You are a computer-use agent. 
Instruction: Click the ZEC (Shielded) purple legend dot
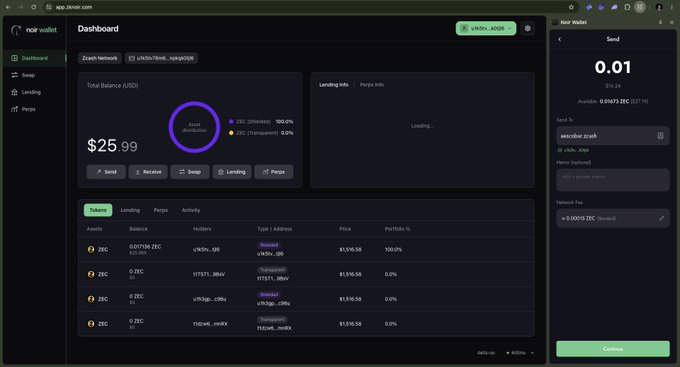pyautogui.click(x=231, y=121)
